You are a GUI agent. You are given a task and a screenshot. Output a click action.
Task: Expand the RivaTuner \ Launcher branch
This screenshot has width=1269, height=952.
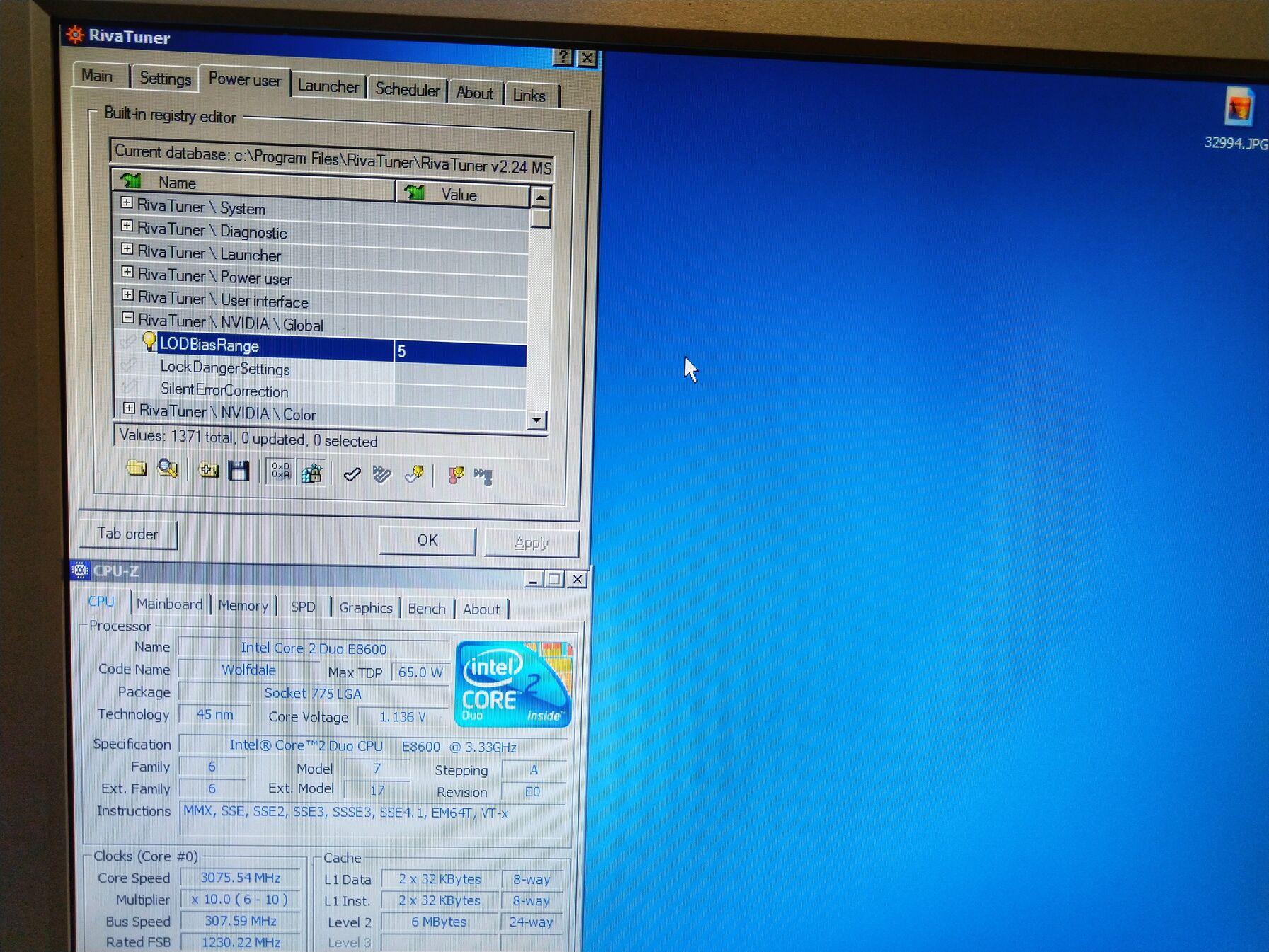127,249
